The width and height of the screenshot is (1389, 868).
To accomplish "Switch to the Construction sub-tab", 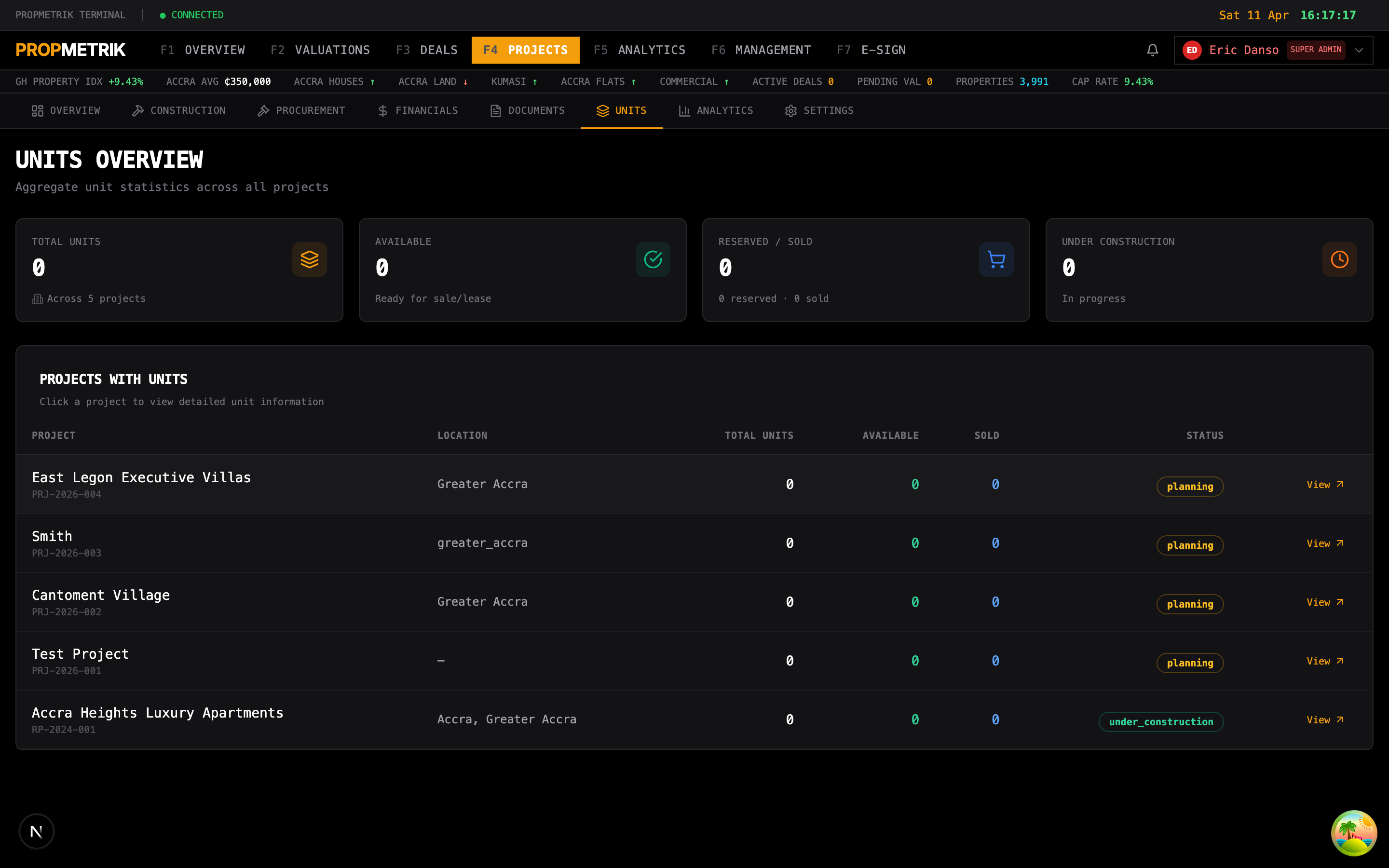I will (178, 111).
